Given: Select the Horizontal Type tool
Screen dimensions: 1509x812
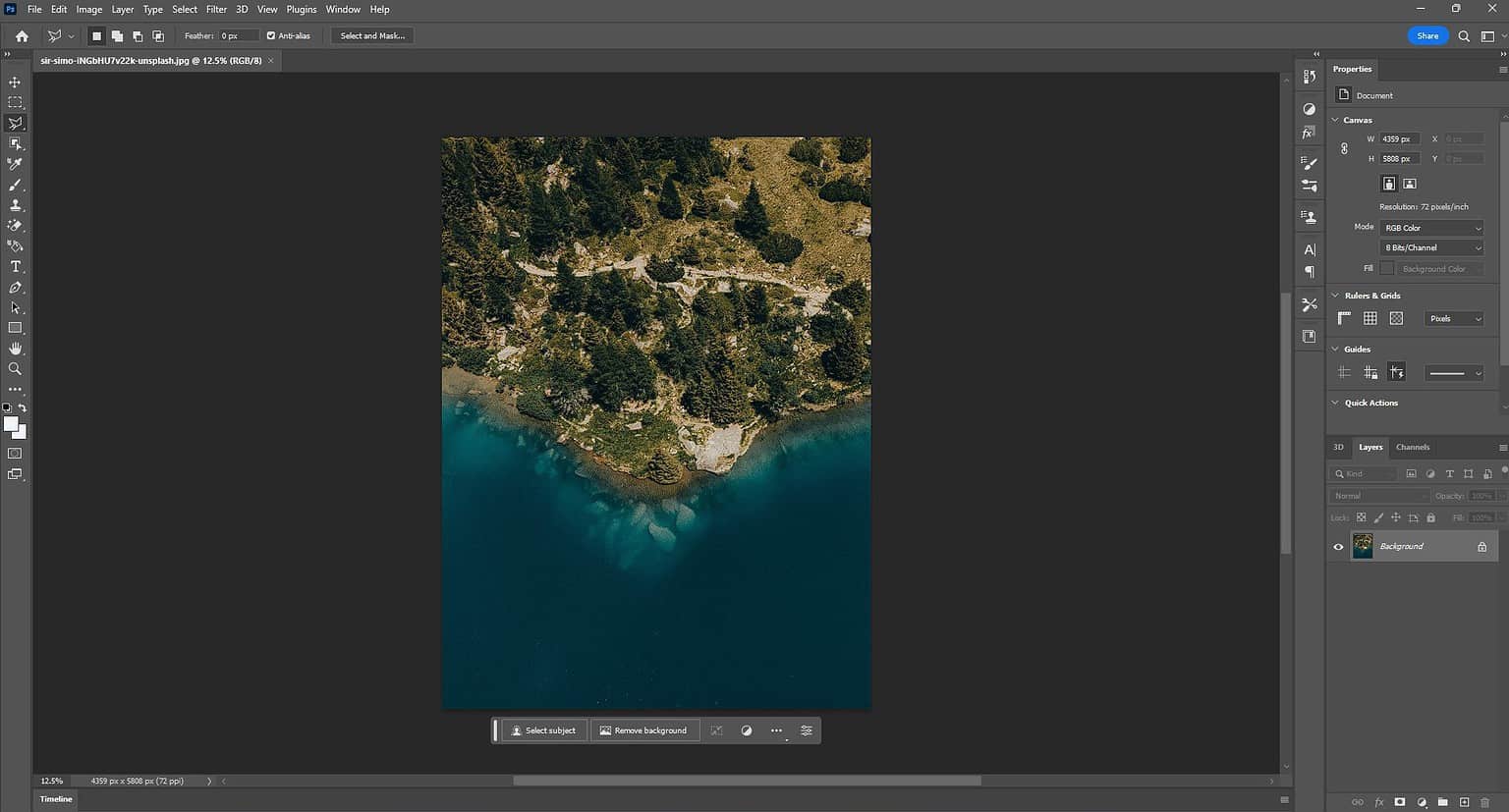Looking at the screenshot, I should pos(15,267).
